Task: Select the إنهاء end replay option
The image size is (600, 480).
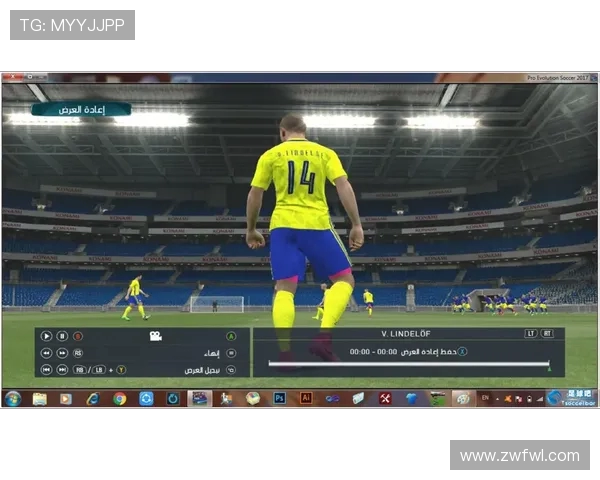Action: [x=212, y=353]
